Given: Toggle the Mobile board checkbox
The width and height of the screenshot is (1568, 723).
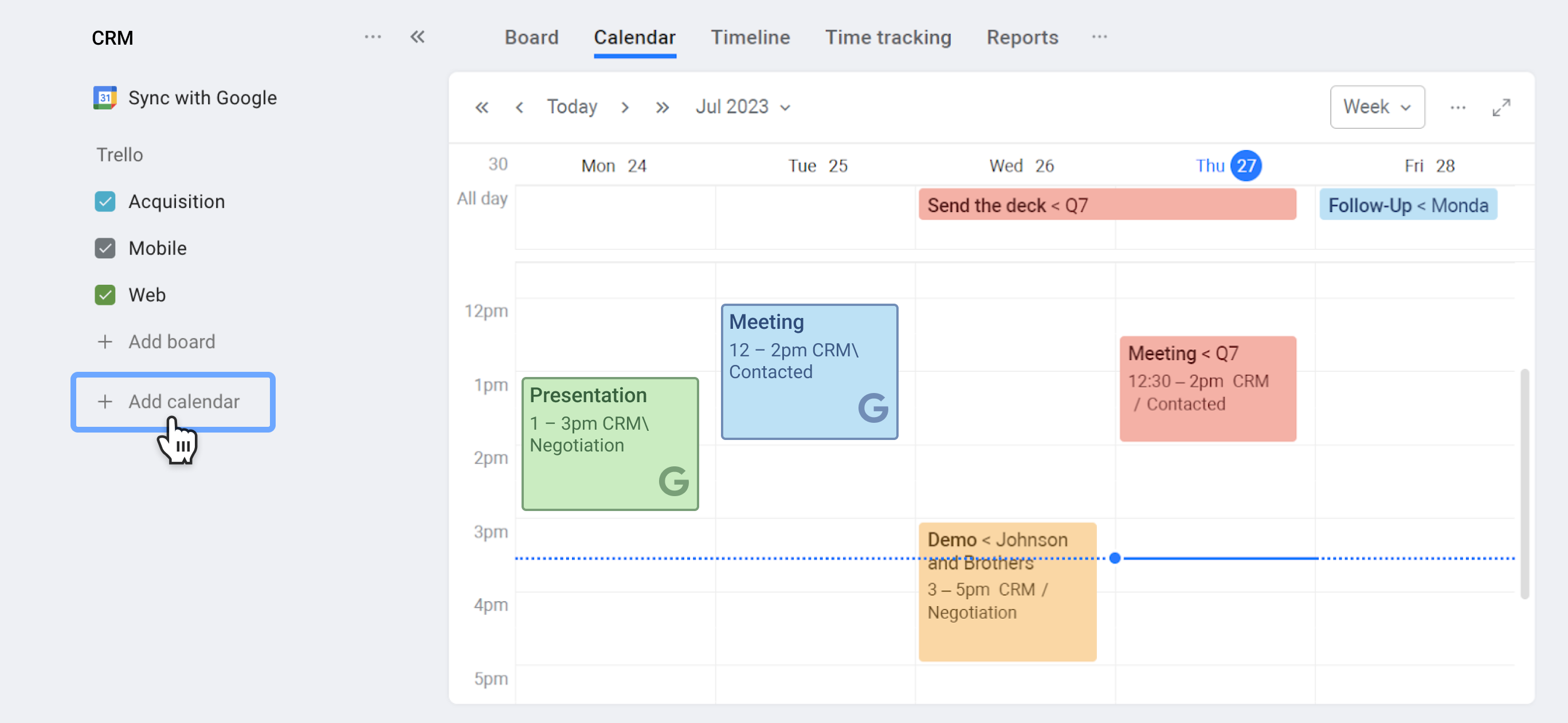Looking at the screenshot, I should (105, 248).
